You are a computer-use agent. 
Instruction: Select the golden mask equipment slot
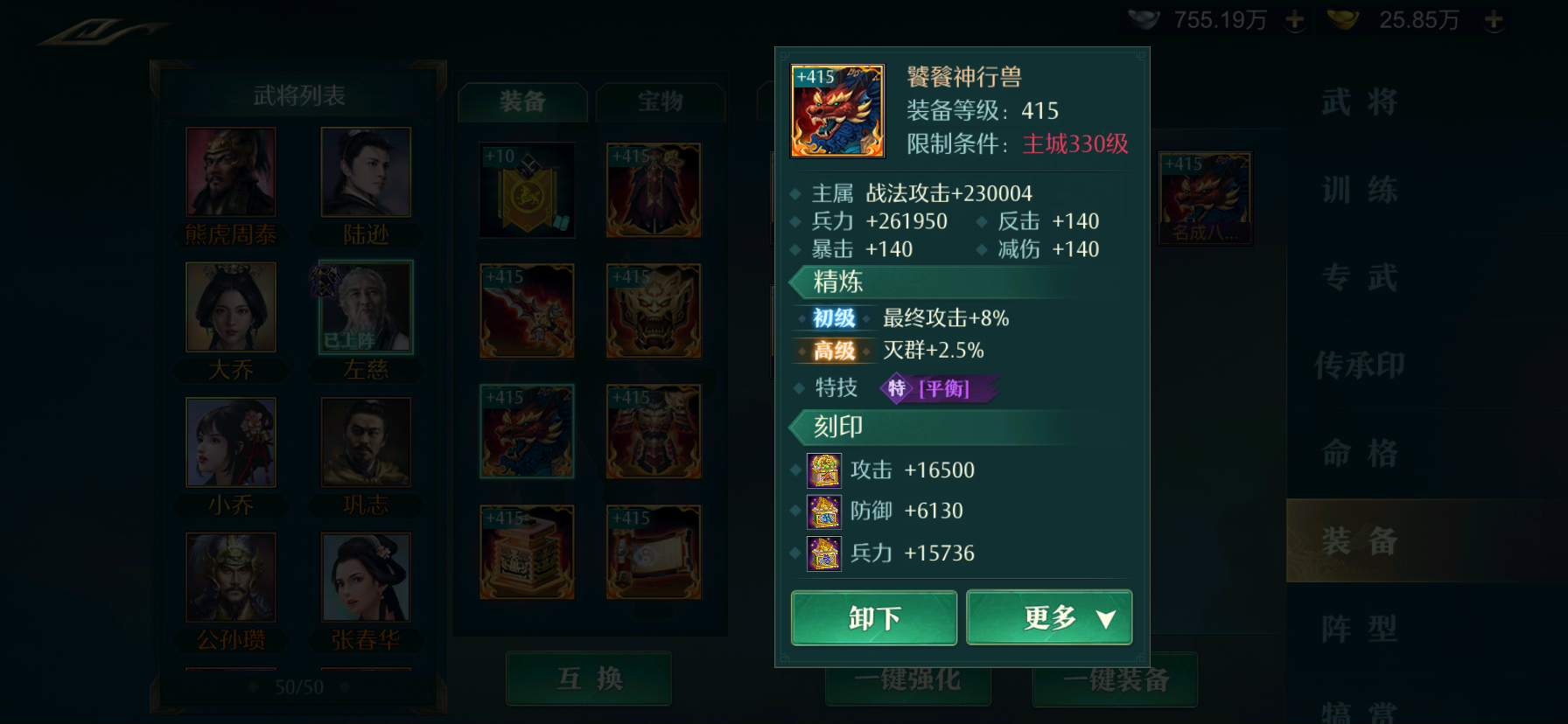[654, 310]
